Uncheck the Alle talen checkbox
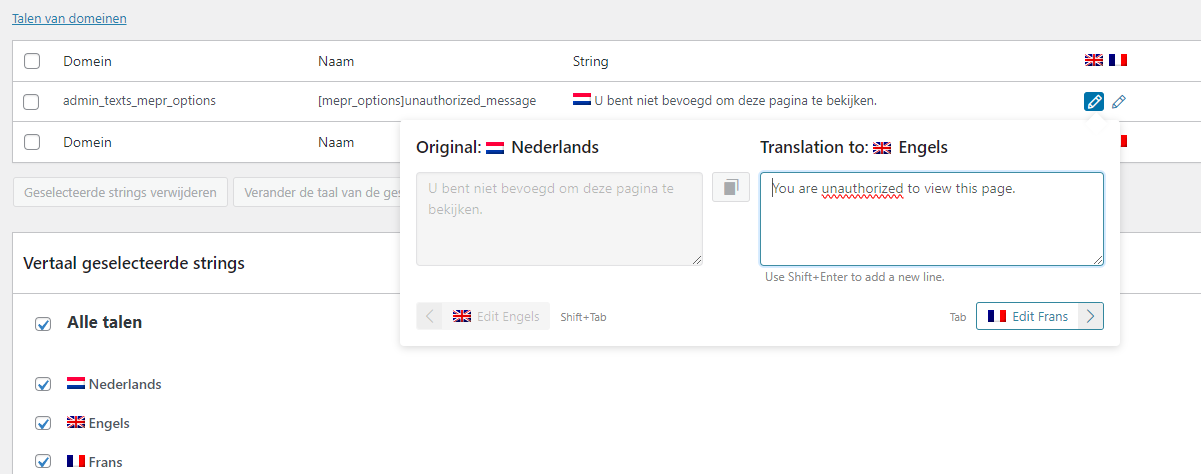This screenshot has height=474, width=1201. (43, 323)
